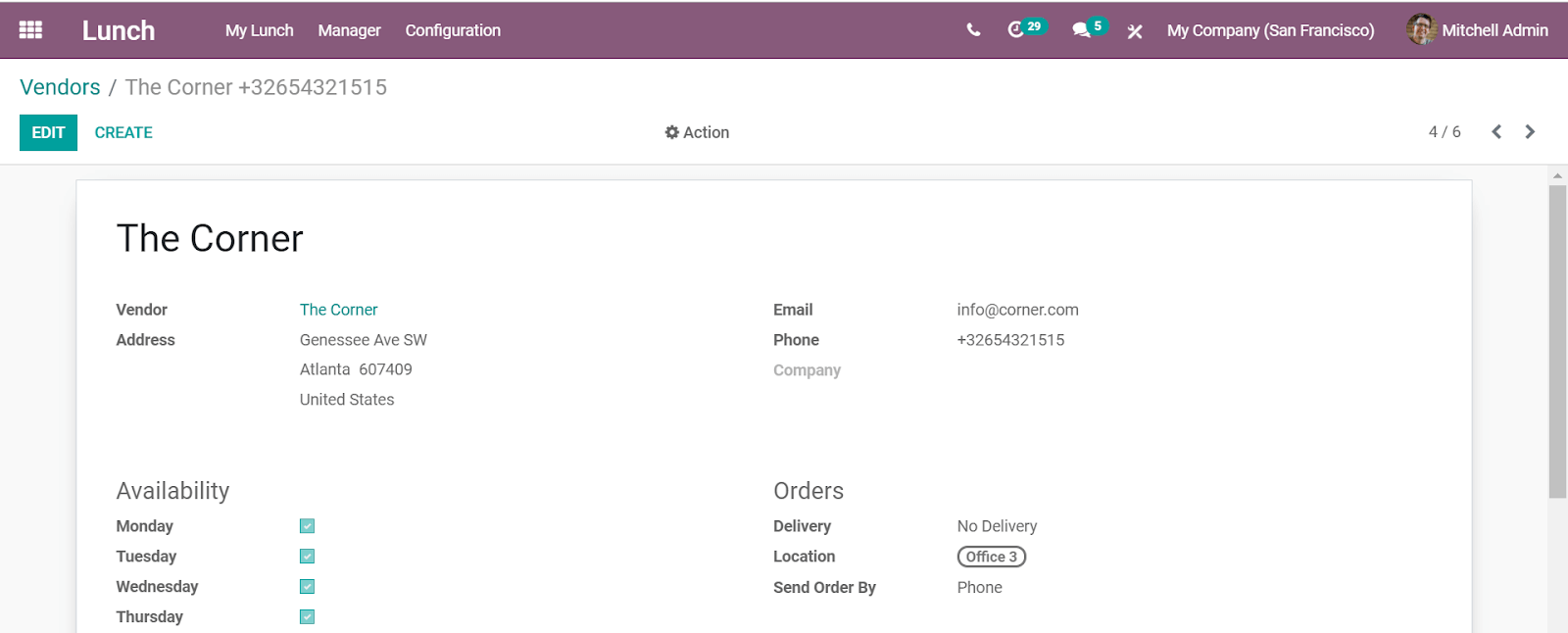Click the Availability section heading

(x=172, y=491)
